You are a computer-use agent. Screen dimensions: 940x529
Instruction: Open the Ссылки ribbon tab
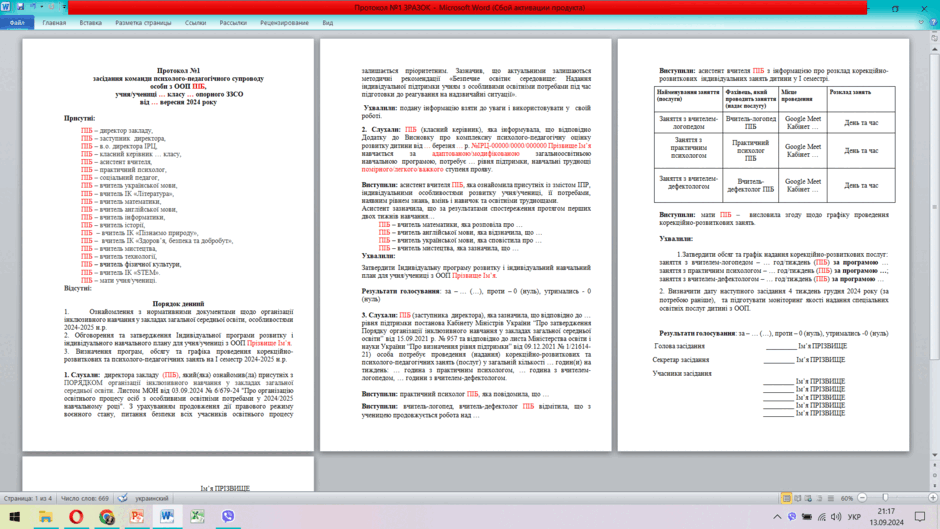(195, 23)
